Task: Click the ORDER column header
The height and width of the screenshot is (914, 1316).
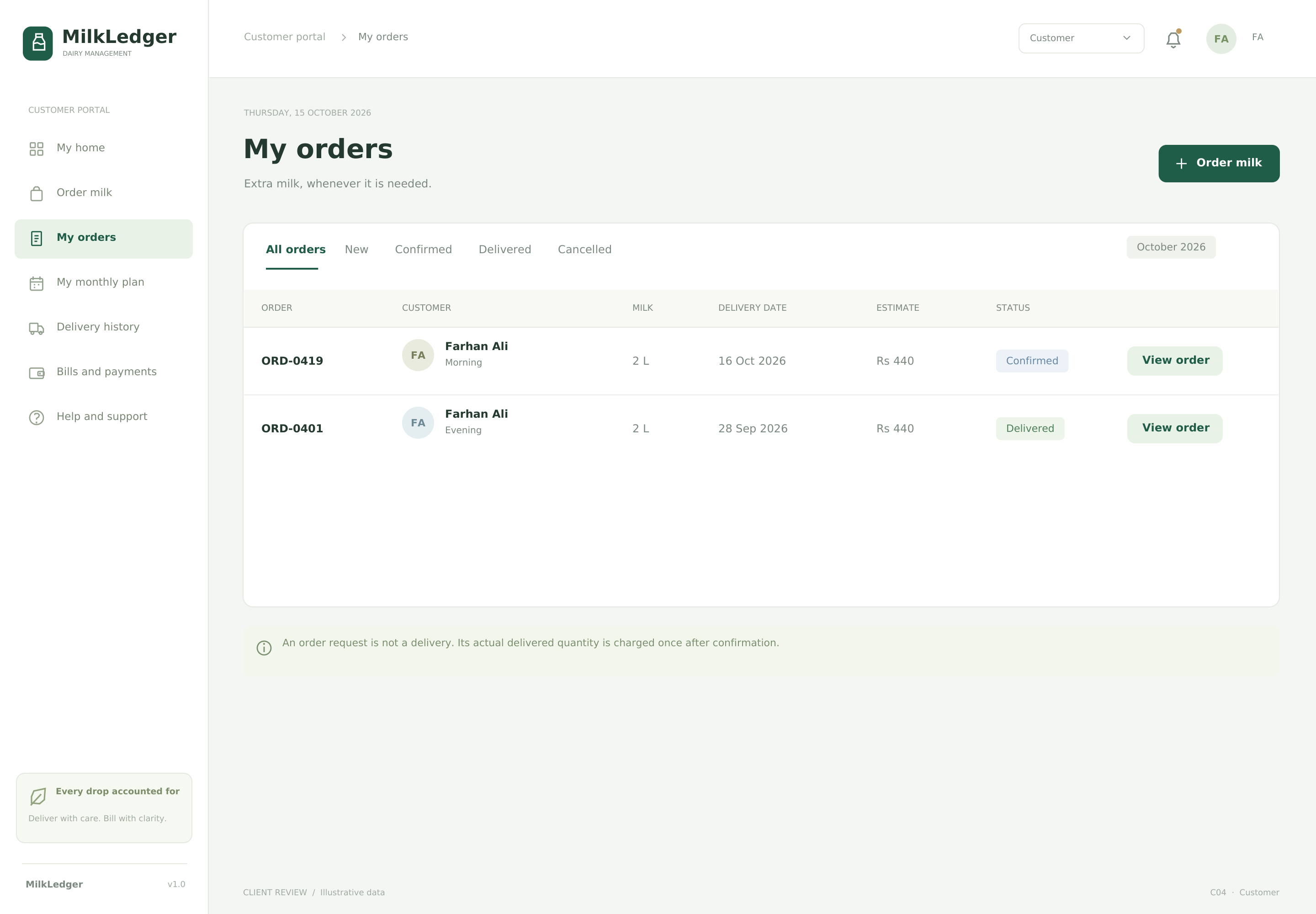Action: pyautogui.click(x=276, y=308)
